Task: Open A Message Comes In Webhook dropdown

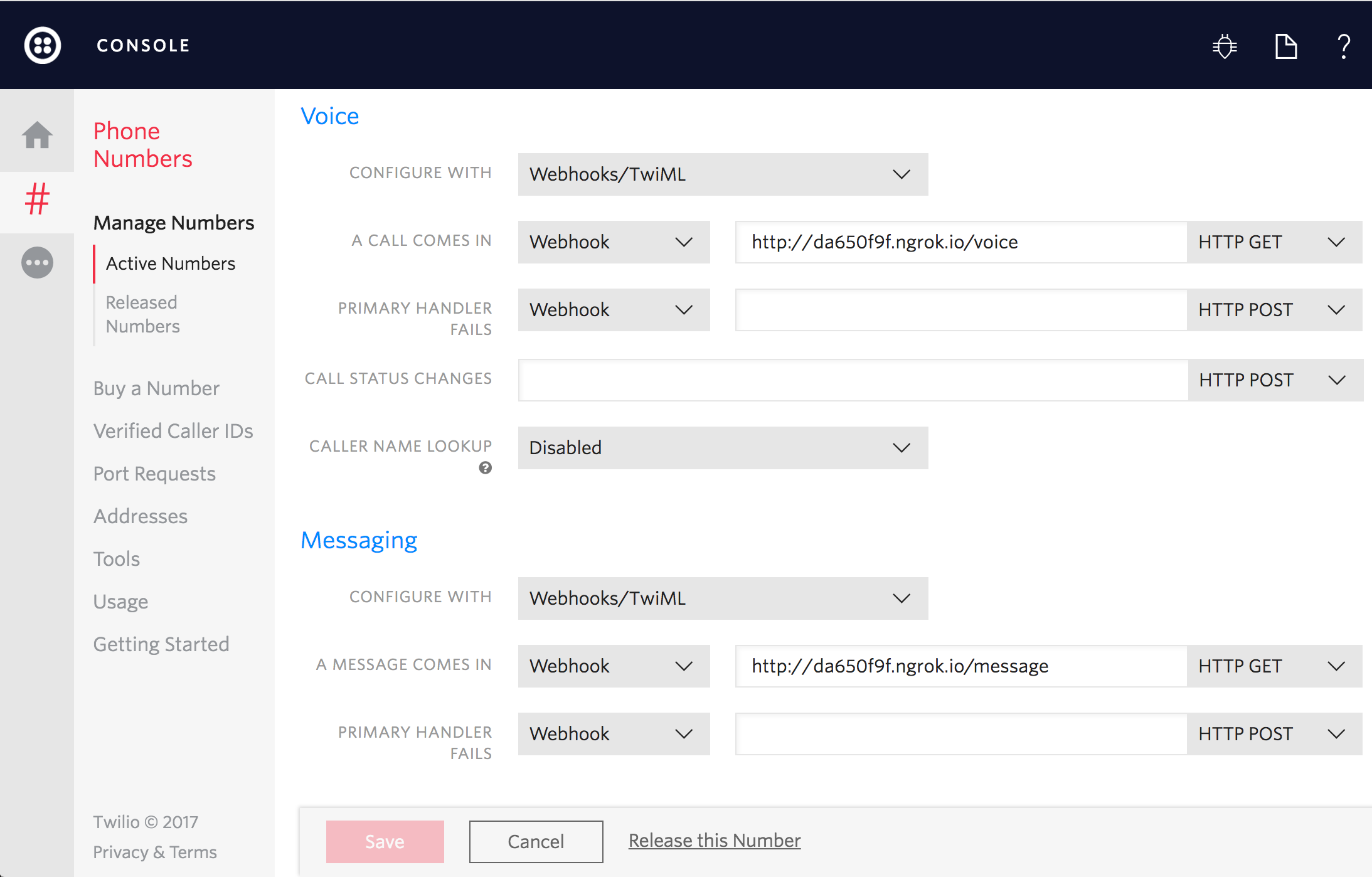Action: click(x=613, y=666)
